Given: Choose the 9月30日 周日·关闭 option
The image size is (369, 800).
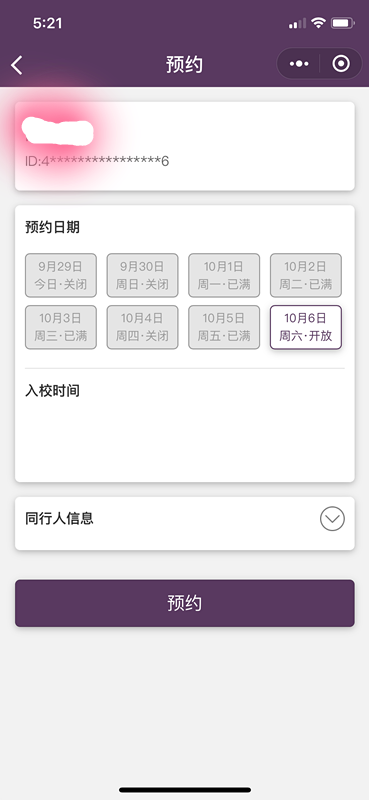Looking at the screenshot, I should point(142,275).
